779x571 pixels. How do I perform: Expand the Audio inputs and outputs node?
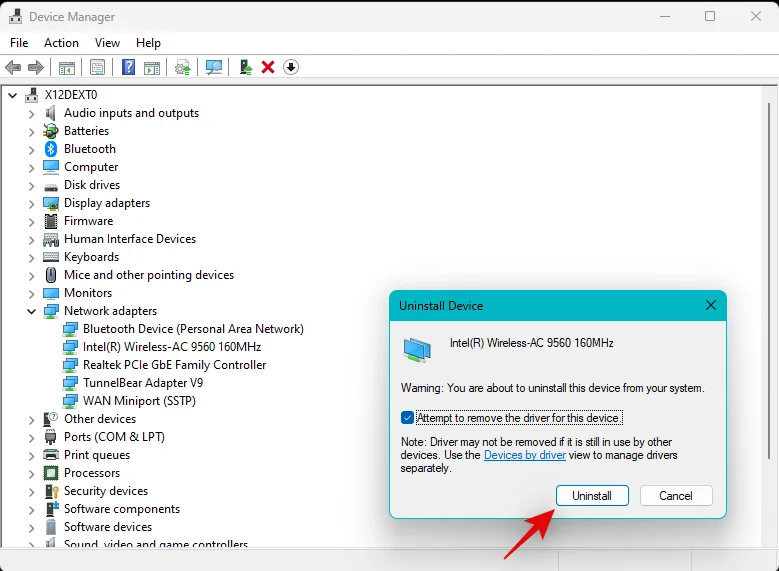click(x=31, y=113)
